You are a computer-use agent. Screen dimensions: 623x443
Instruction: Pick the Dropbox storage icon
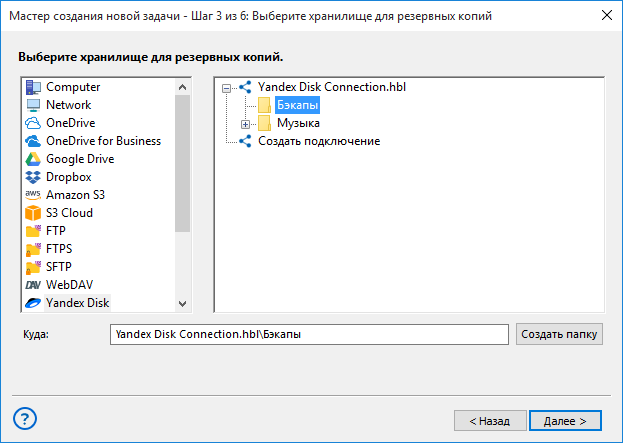tap(33, 177)
